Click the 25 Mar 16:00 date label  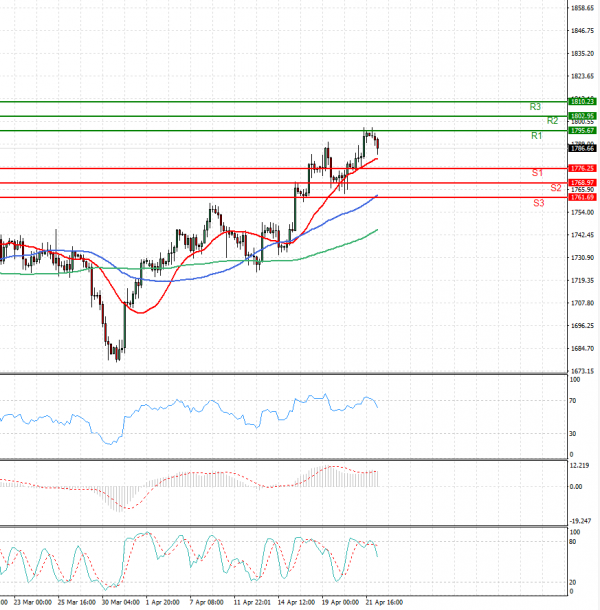tap(77, 602)
